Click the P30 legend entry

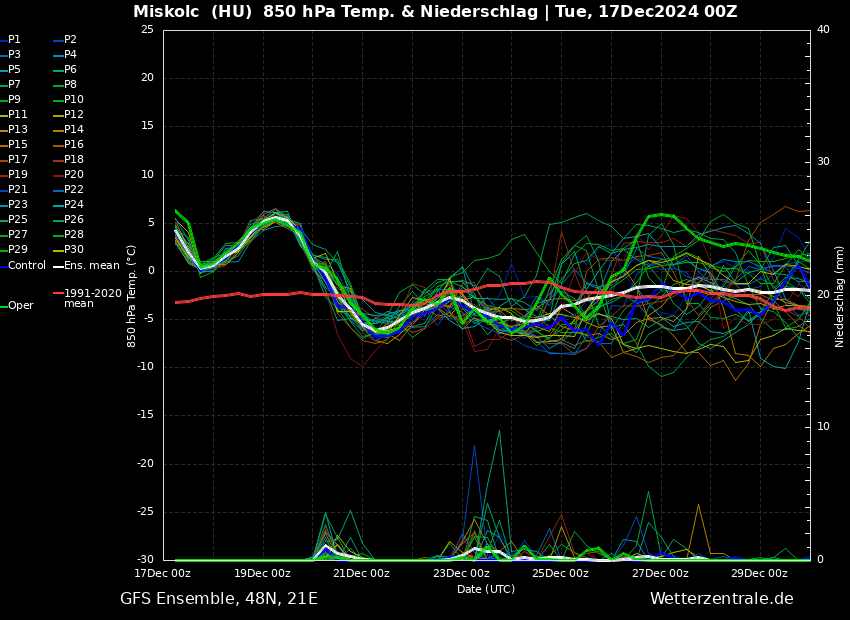pyautogui.click(x=73, y=250)
